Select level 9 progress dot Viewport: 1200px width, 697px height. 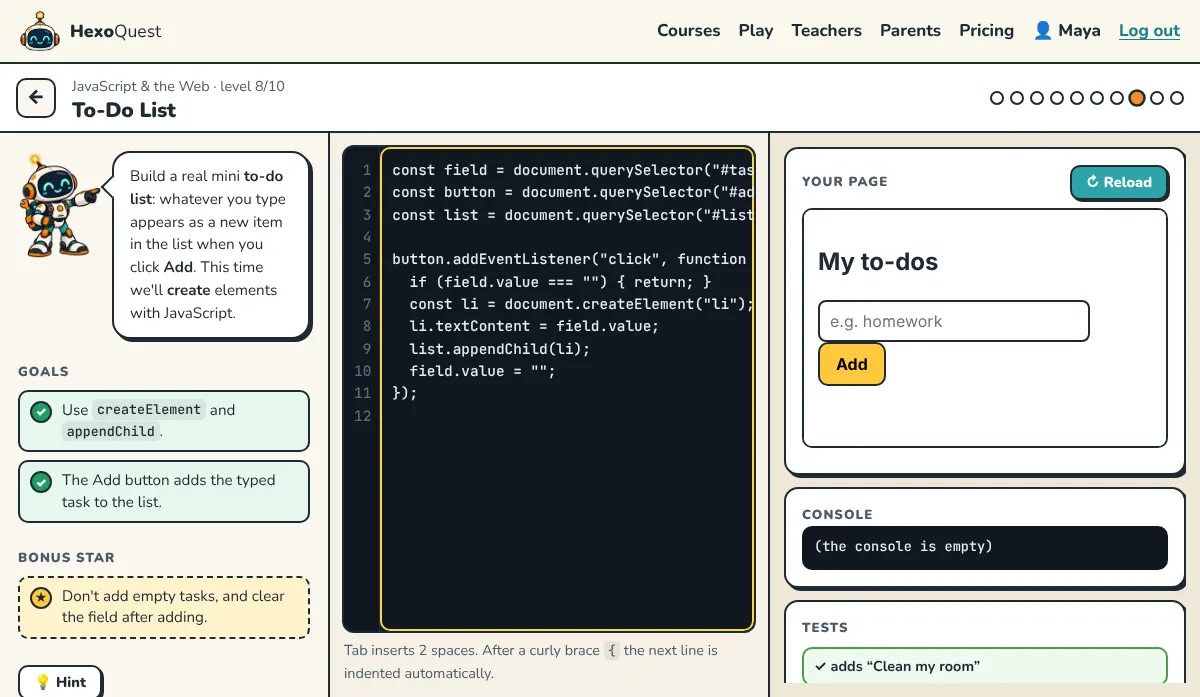1157,98
